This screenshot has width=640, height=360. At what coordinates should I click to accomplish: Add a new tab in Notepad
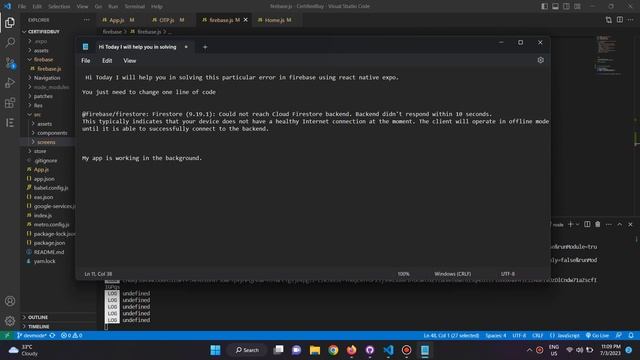205,47
